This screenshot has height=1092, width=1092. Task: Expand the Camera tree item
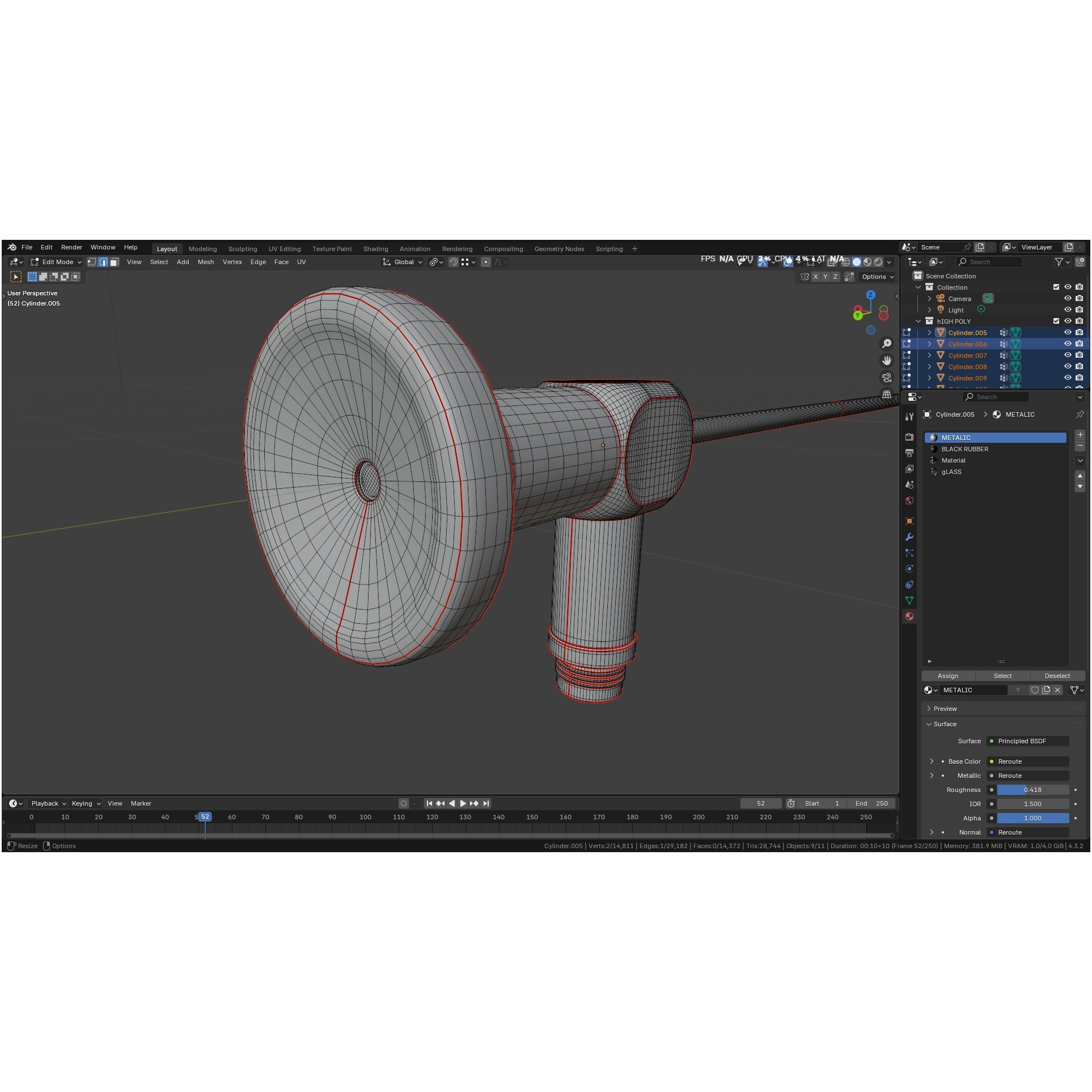tap(930, 299)
